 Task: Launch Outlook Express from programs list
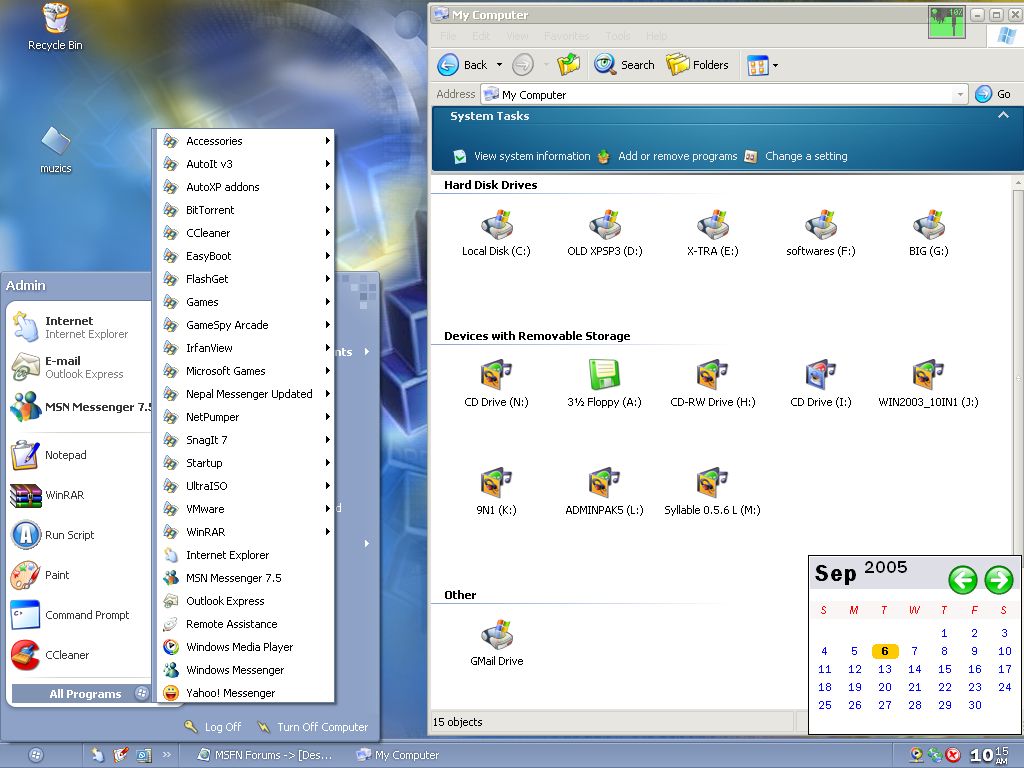point(246,601)
